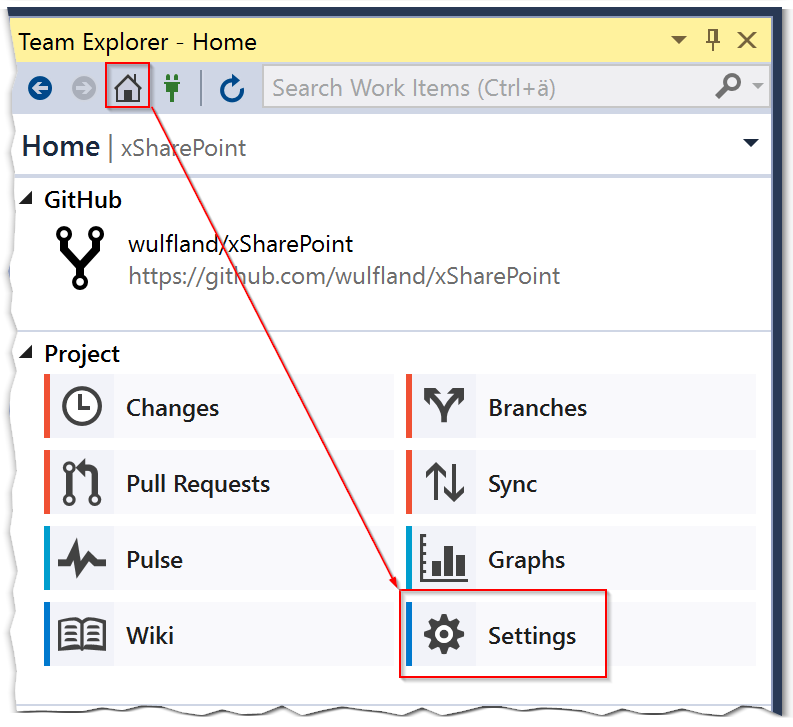
Task: Refresh Team Explorer with the refresh icon
Action: [x=232, y=89]
